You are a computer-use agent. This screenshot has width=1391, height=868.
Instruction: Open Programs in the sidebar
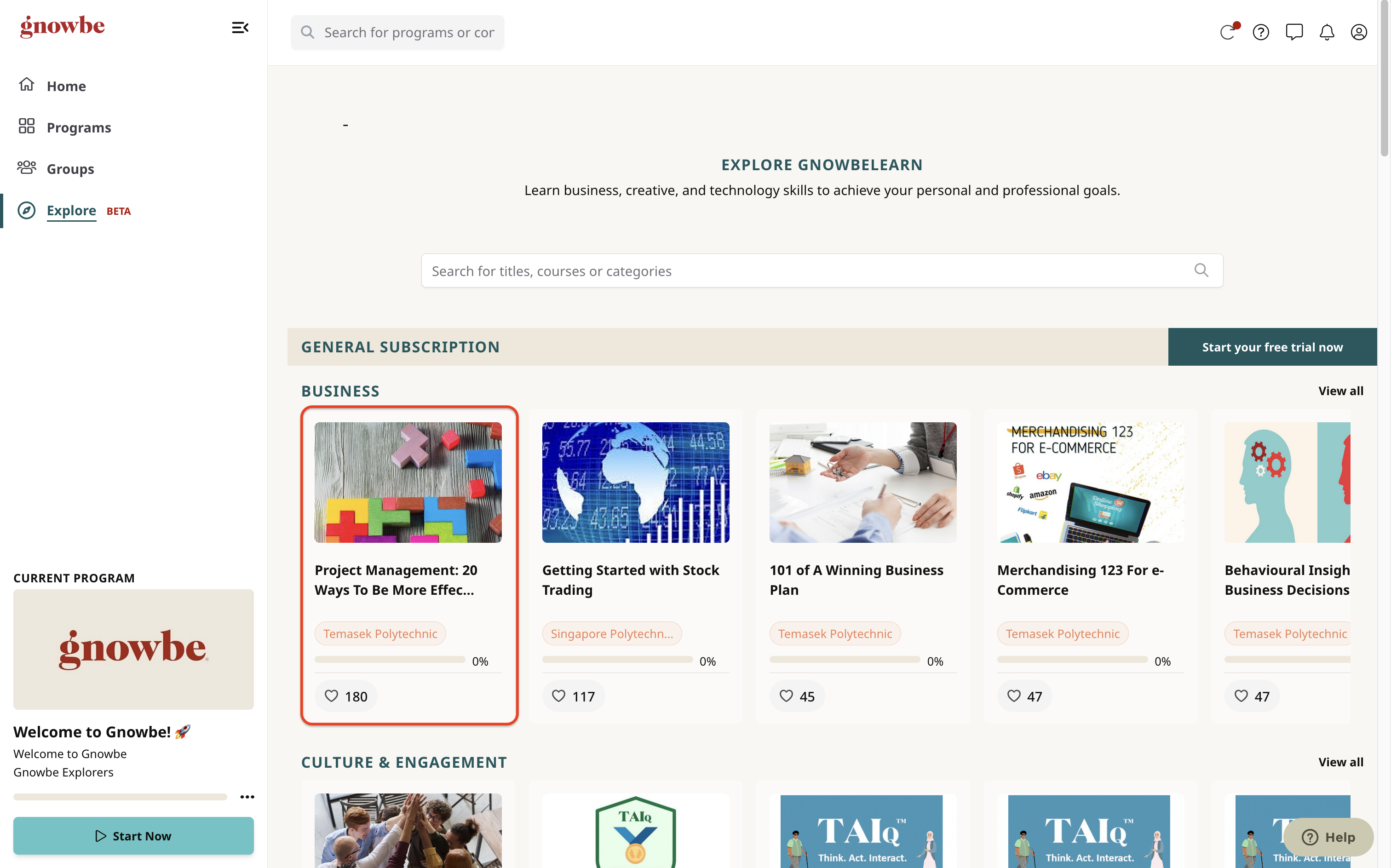pos(79,127)
